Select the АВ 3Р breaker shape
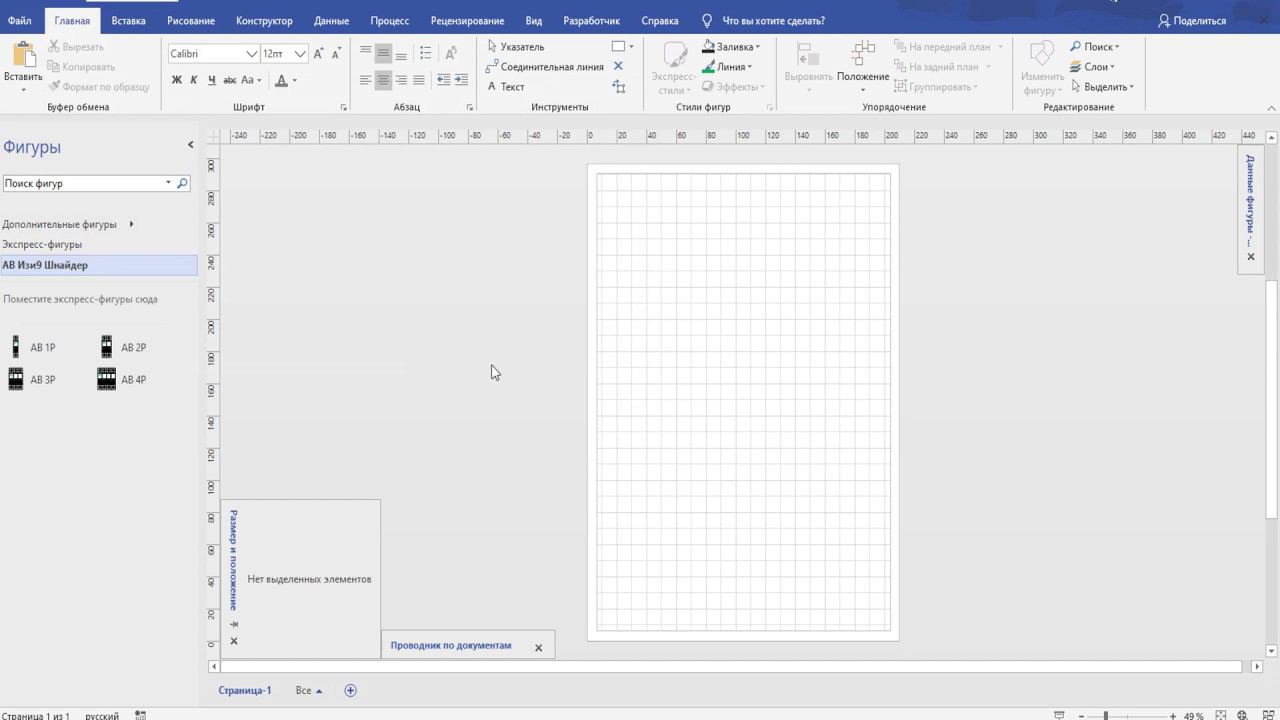 pyautogui.click(x=31, y=379)
